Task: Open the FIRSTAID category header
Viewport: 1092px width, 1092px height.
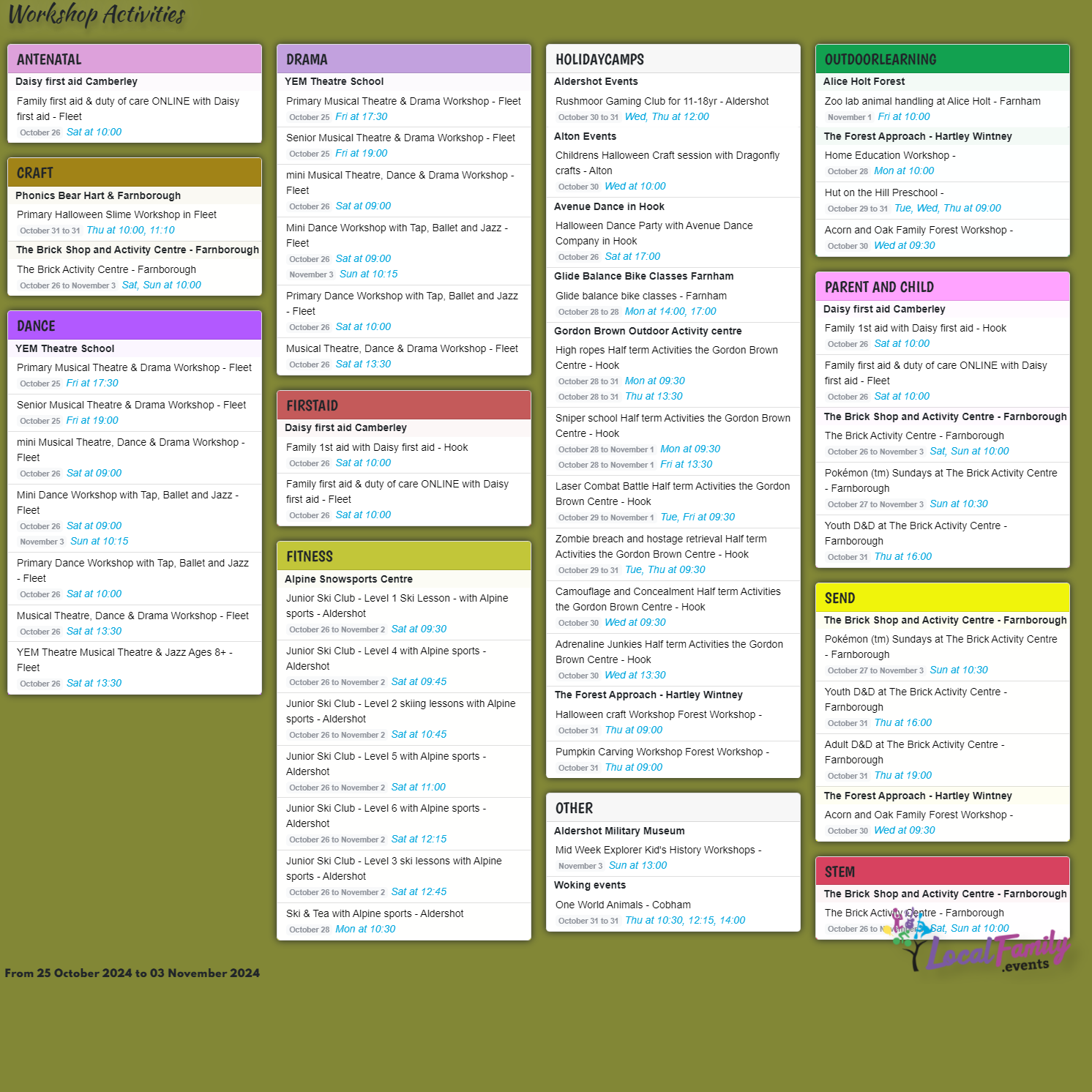Action: coord(404,405)
